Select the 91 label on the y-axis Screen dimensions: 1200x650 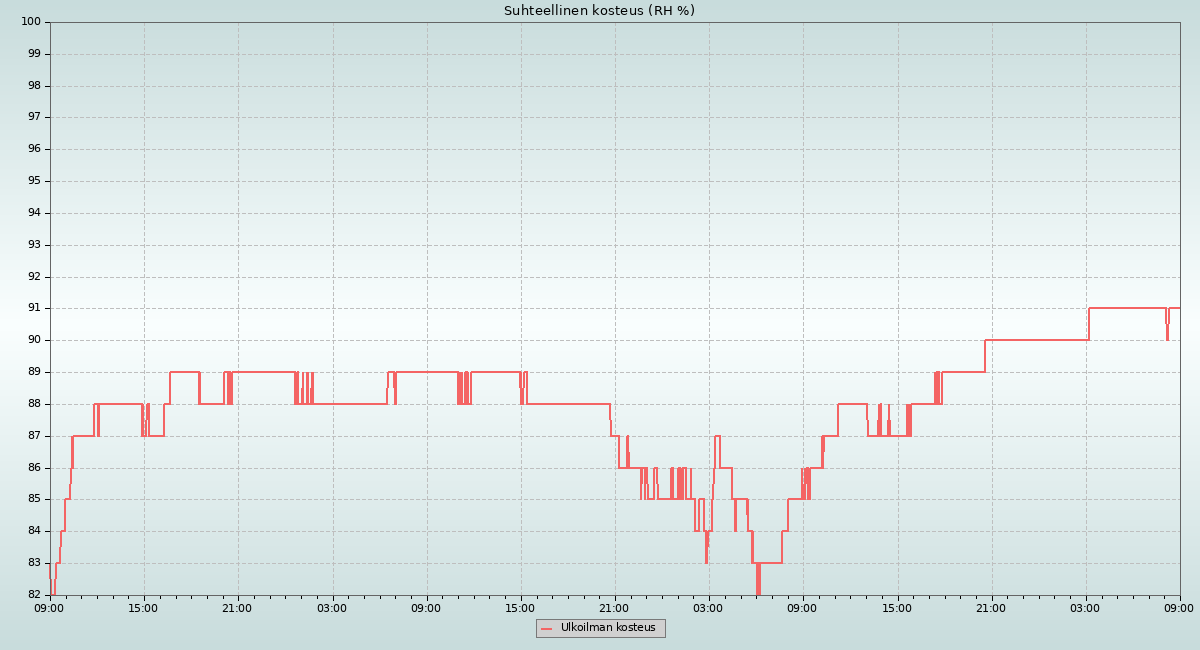point(33,308)
